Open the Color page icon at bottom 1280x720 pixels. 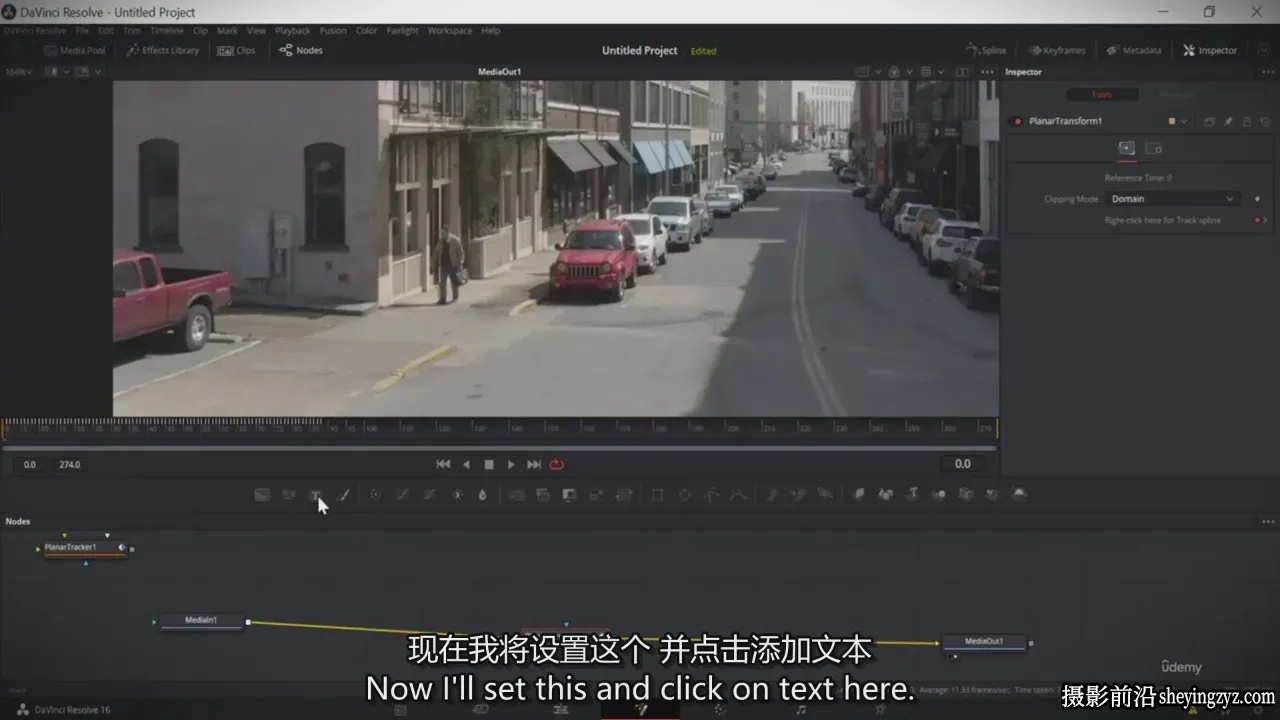(720, 709)
